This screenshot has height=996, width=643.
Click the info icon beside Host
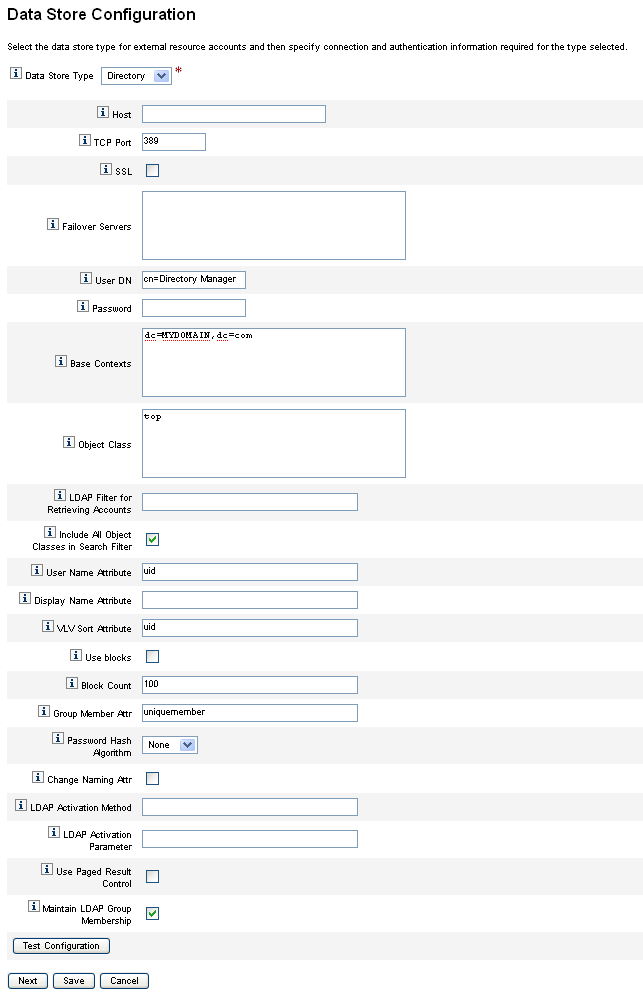pyautogui.click(x=103, y=112)
